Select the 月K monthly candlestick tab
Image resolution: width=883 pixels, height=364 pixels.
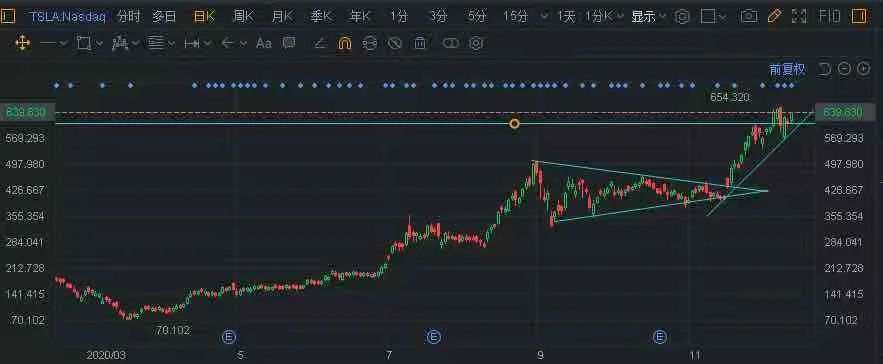pos(282,17)
